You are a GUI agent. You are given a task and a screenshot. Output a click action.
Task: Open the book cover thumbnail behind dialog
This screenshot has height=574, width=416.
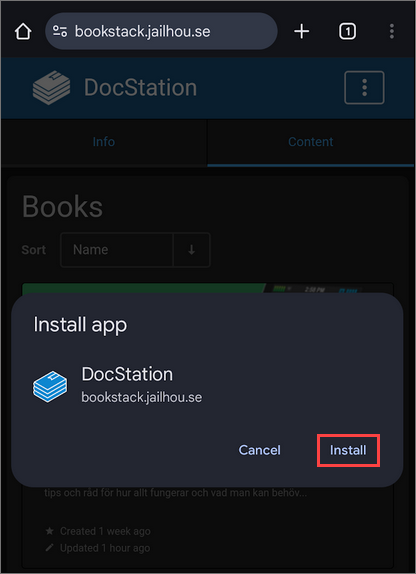(208, 288)
